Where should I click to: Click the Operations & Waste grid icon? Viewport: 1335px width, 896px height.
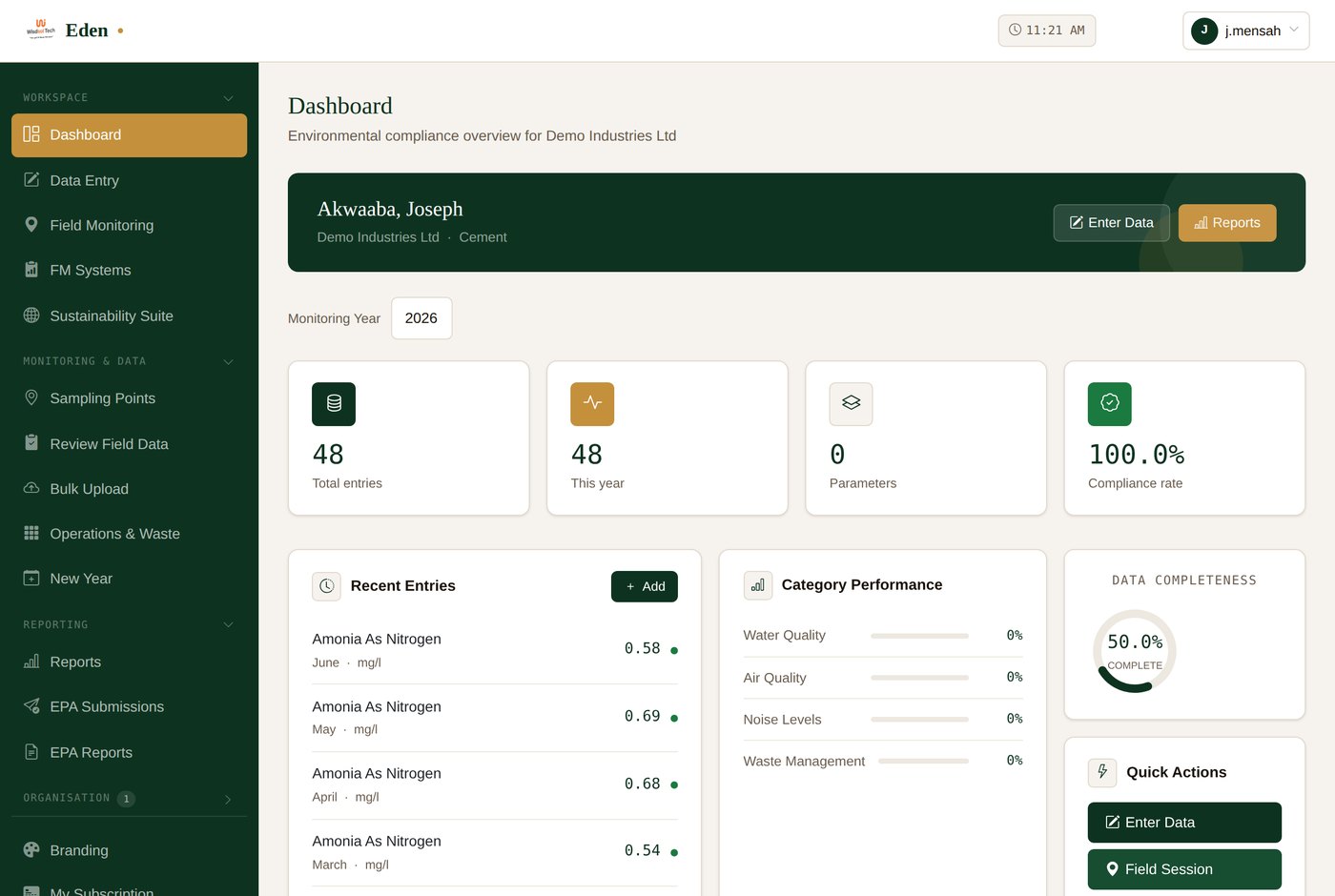pyautogui.click(x=31, y=533)
